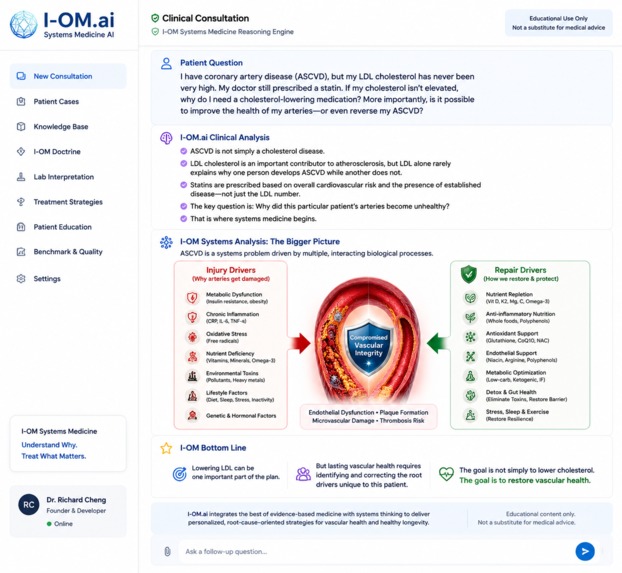The image size is (622, 573).
Task: Open Benchmark & Quality label
Action: [x=68, y=252]
